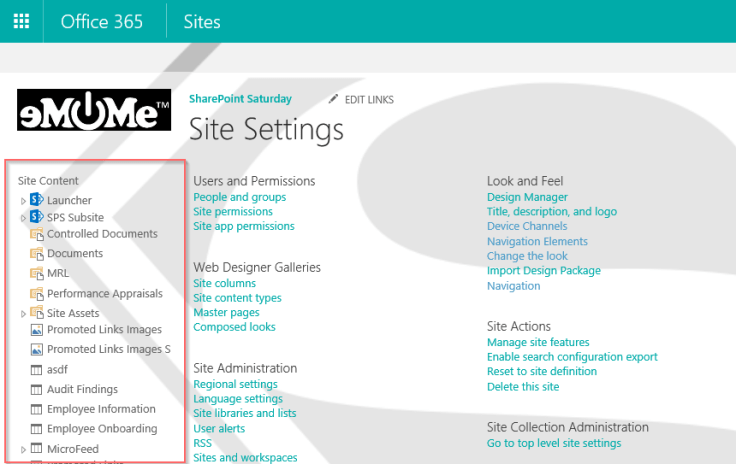Viewport: 736px width, 464px height.
Task: Select the asdf list in tree
Action: point(57,370)
